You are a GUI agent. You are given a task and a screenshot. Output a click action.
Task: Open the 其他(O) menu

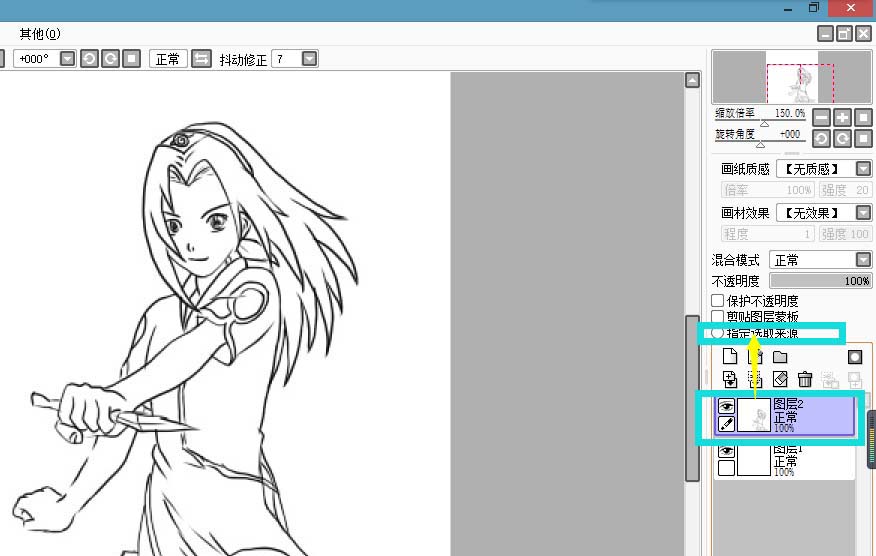[40, 34]
